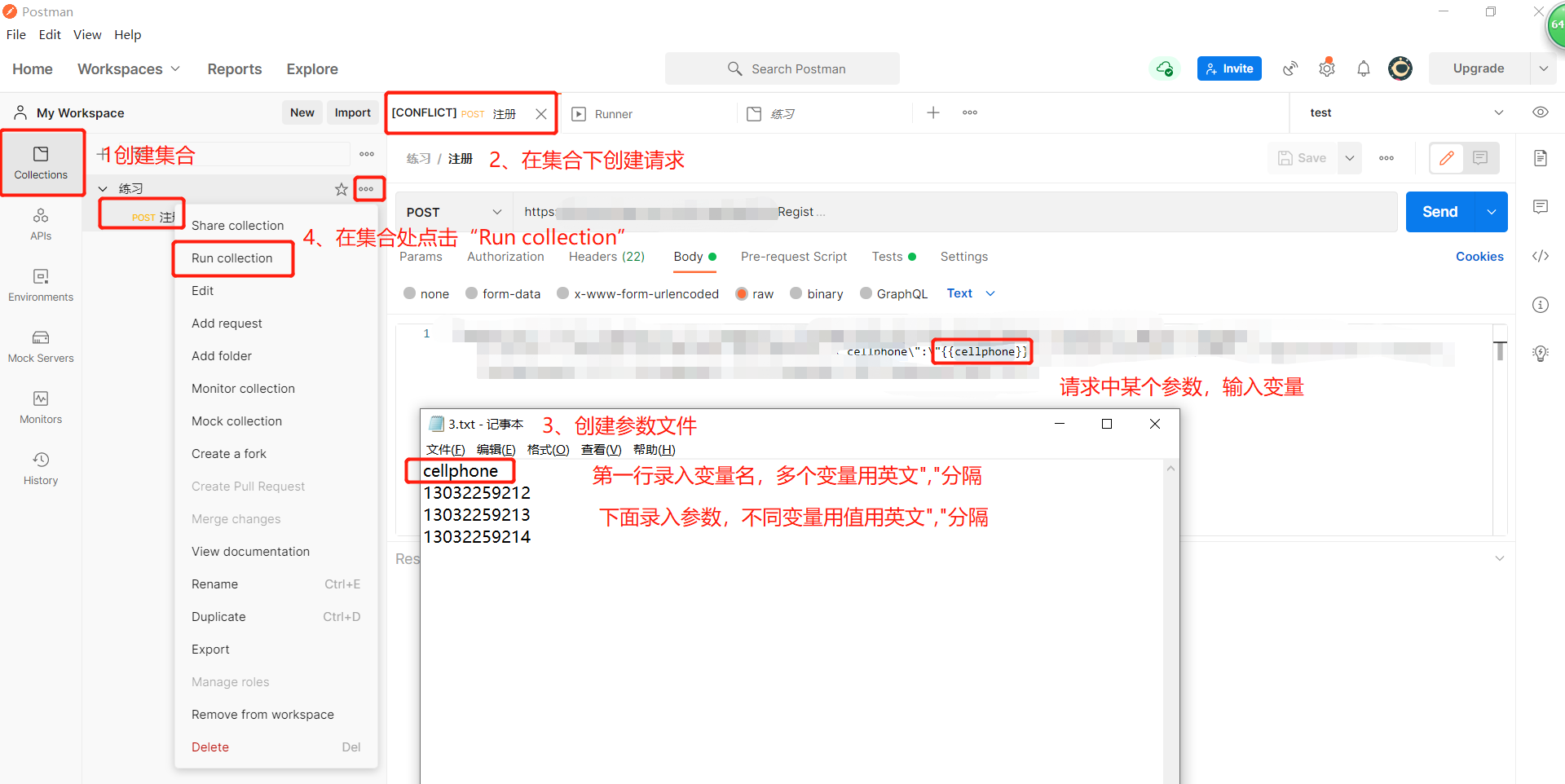Open request more actions next to Save
The height and width of the screenshot is (784, 1565).
1386,158
